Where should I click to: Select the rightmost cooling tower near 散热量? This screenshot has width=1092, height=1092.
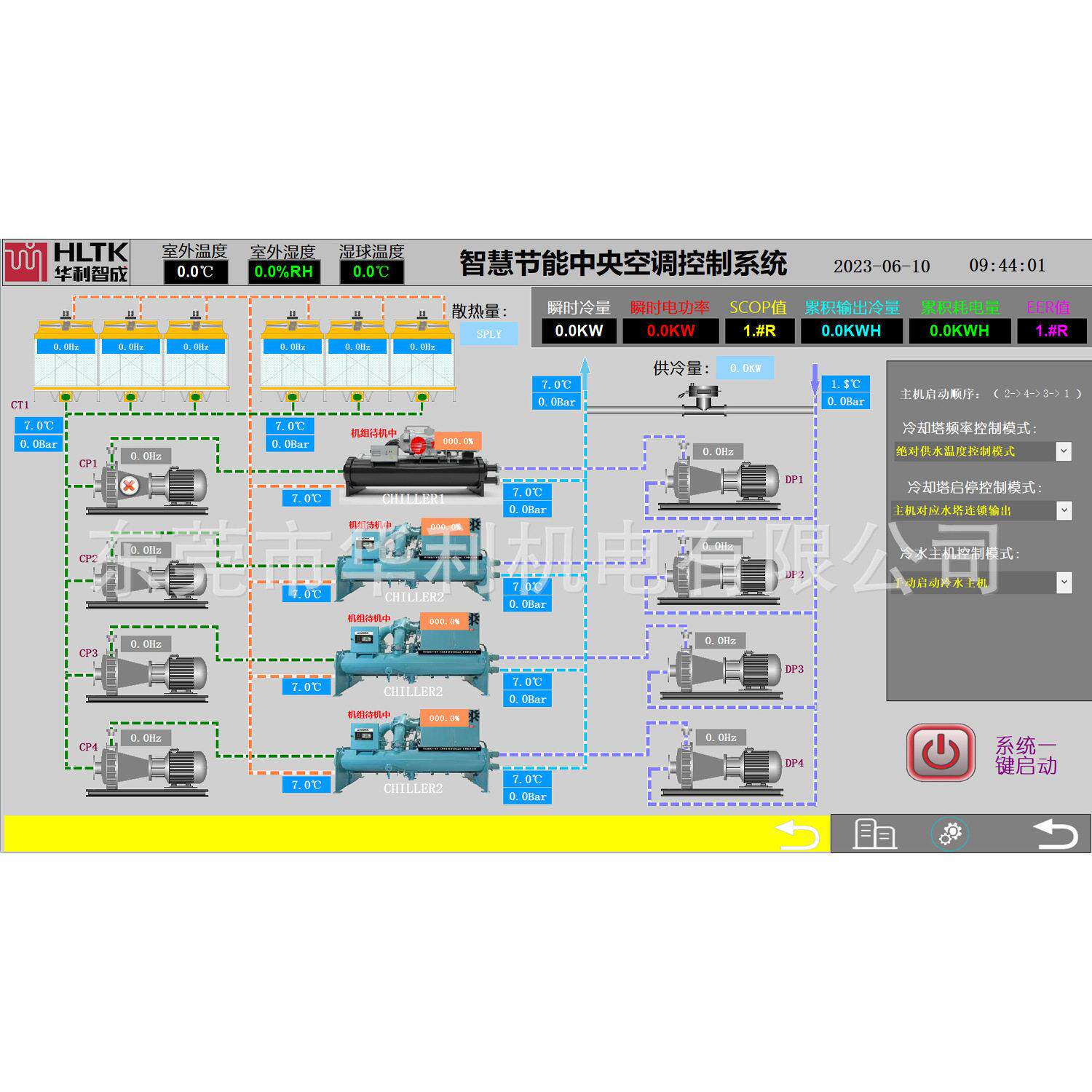pos(422,357)
